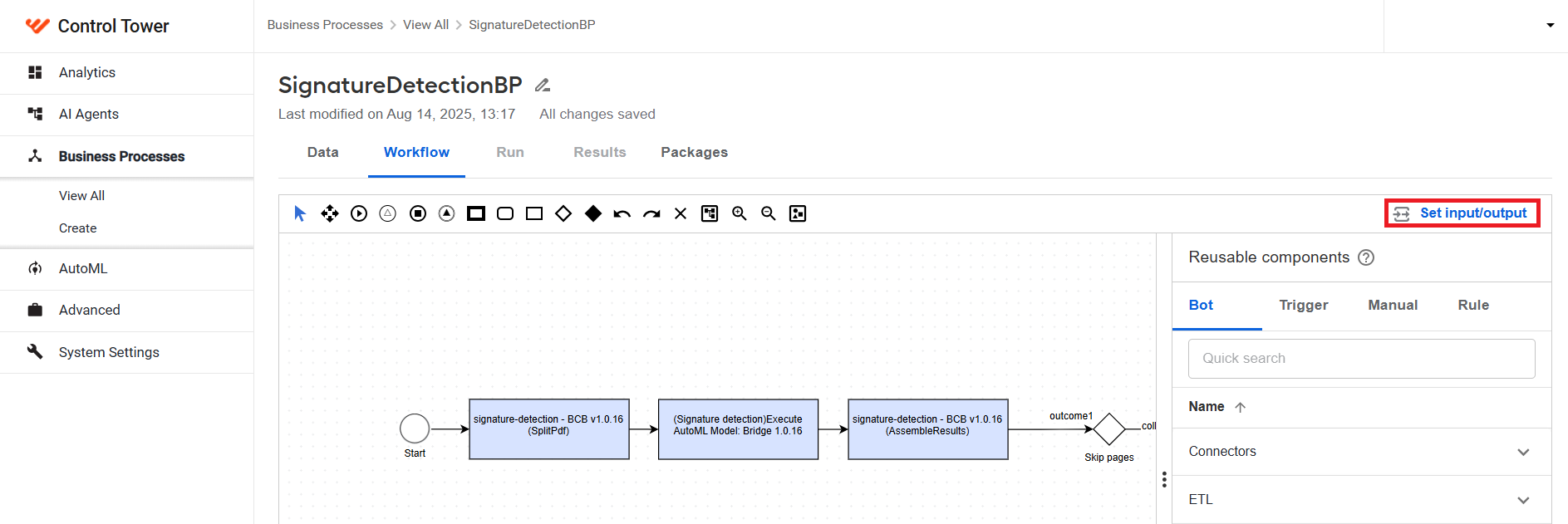Select the Skip pages gateway diamond
Image resolution: width=1568 pixels, height=524 pixels.
pos(1109,429)
